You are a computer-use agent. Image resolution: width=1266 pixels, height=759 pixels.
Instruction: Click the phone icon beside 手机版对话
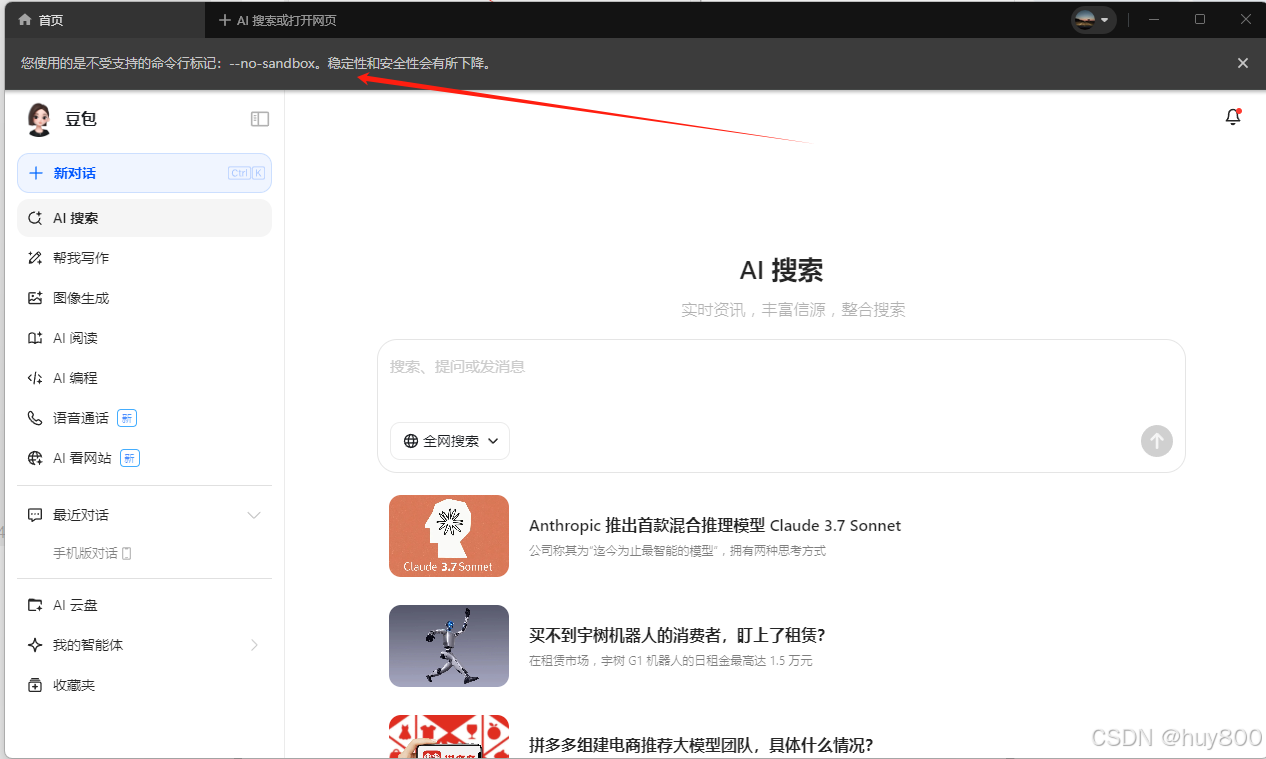(x=127, y=553)
